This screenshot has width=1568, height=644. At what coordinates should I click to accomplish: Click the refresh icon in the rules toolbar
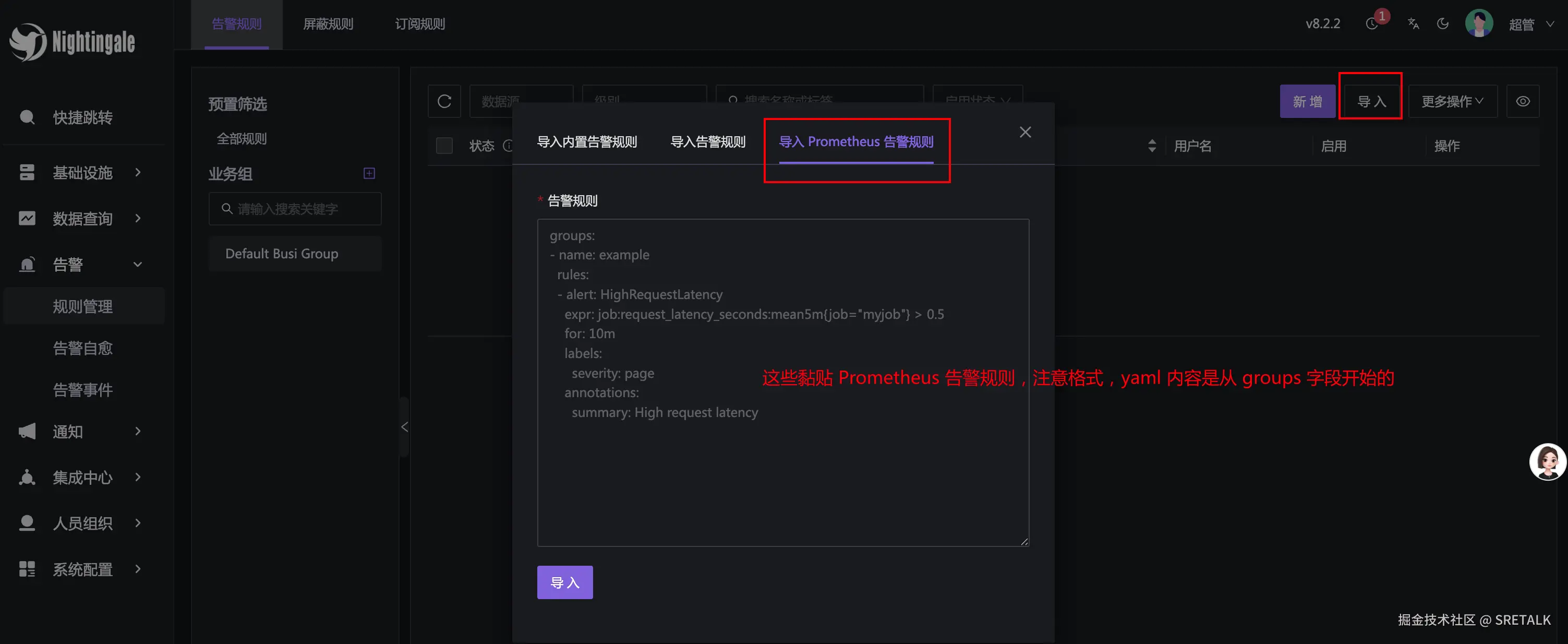click(444, 101)
